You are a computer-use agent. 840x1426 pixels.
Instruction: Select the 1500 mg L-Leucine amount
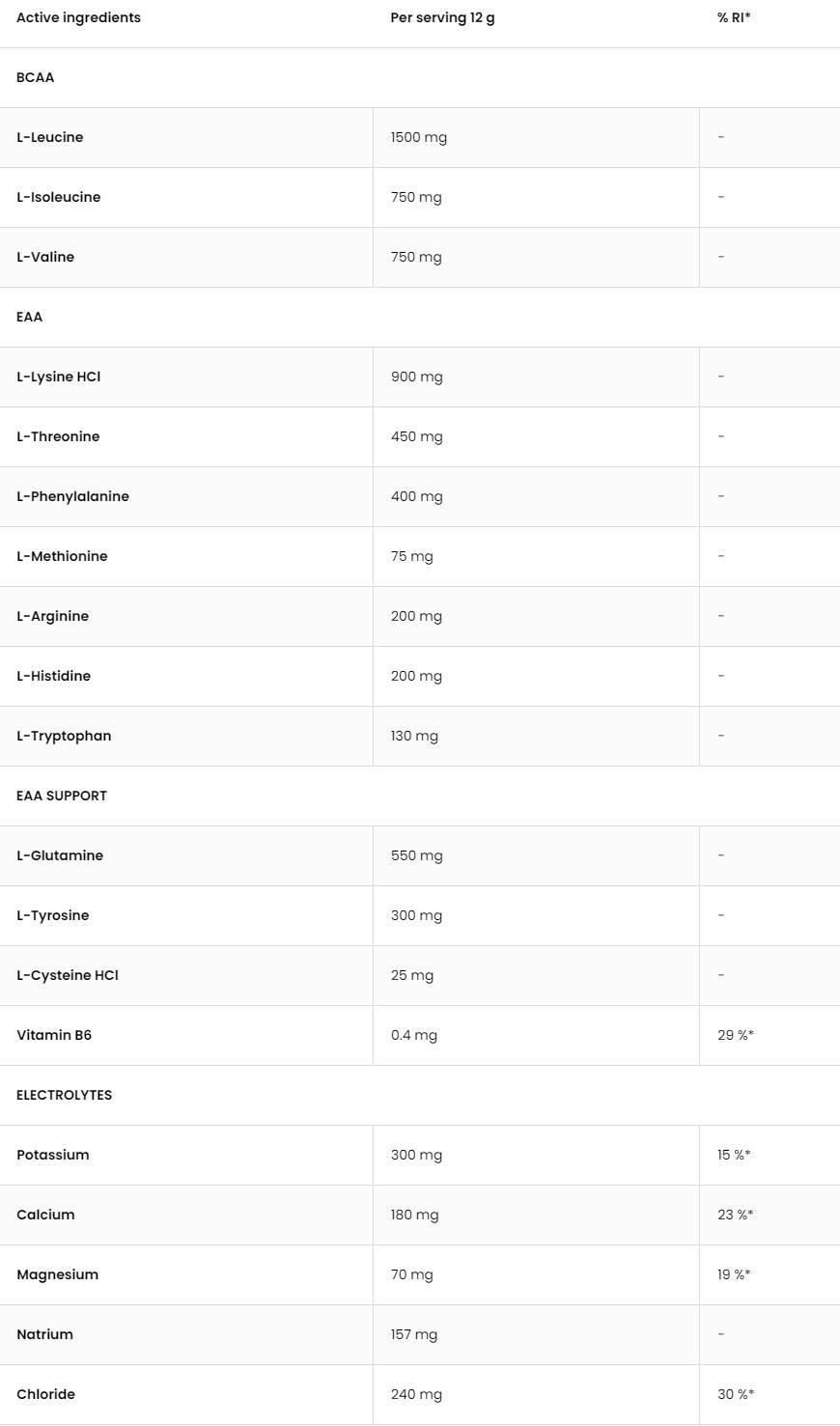click(418, 137)
